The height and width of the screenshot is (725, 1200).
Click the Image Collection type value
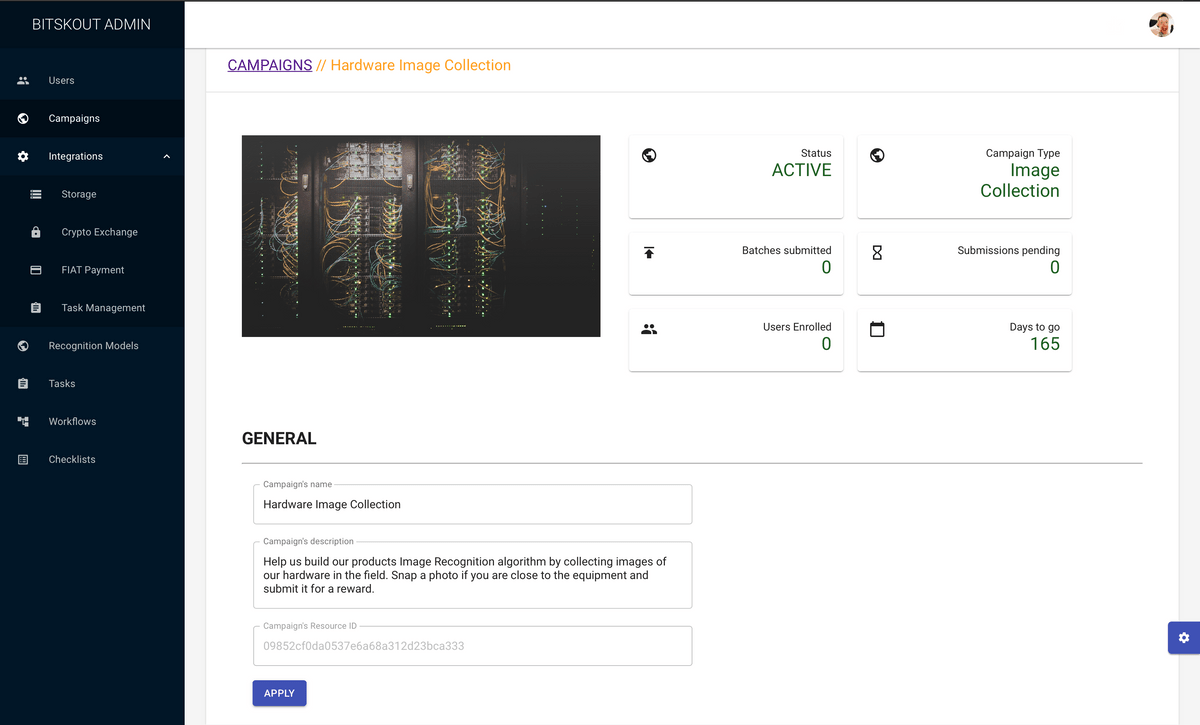pyautogui.click(x=1020, y=180)
